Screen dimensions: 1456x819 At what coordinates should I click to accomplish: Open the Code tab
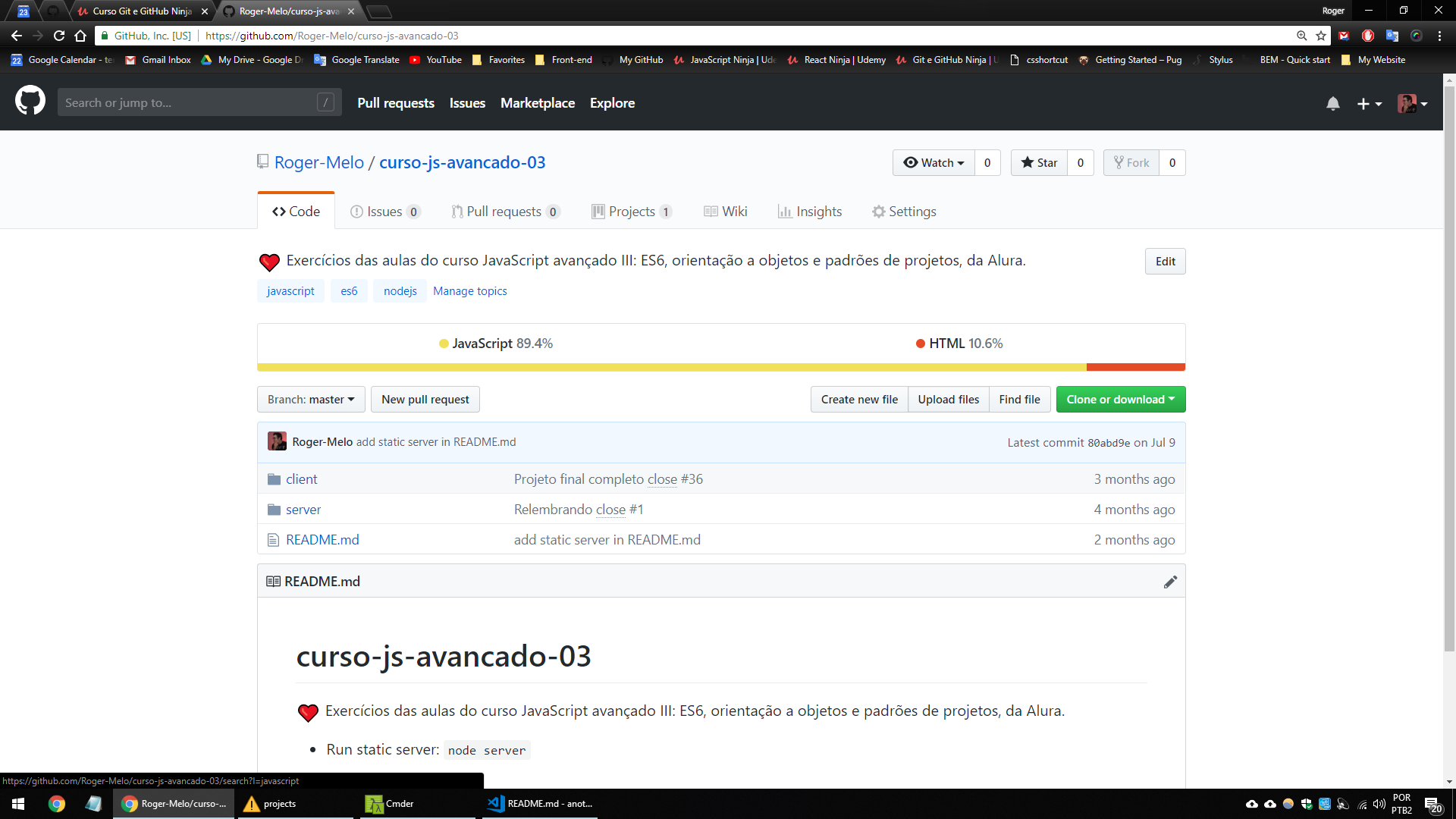click(x=296, y=212)
